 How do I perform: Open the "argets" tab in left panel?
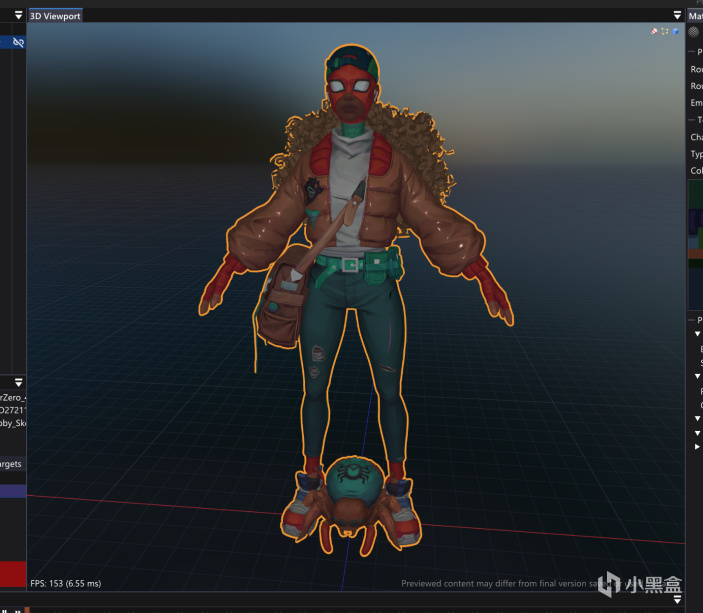click(11, 464)
